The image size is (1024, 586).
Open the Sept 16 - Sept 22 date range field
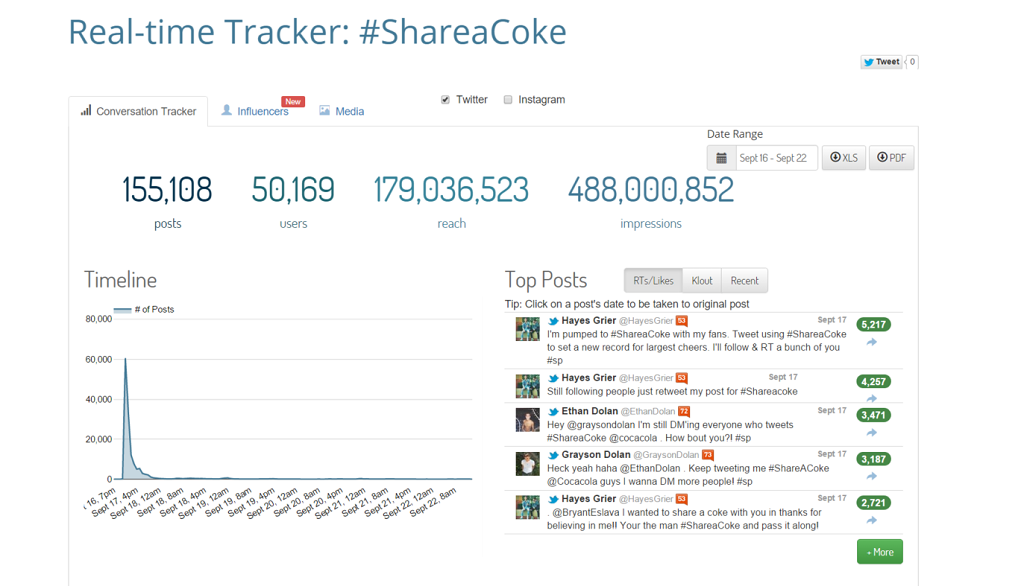[x=776, y=158]
